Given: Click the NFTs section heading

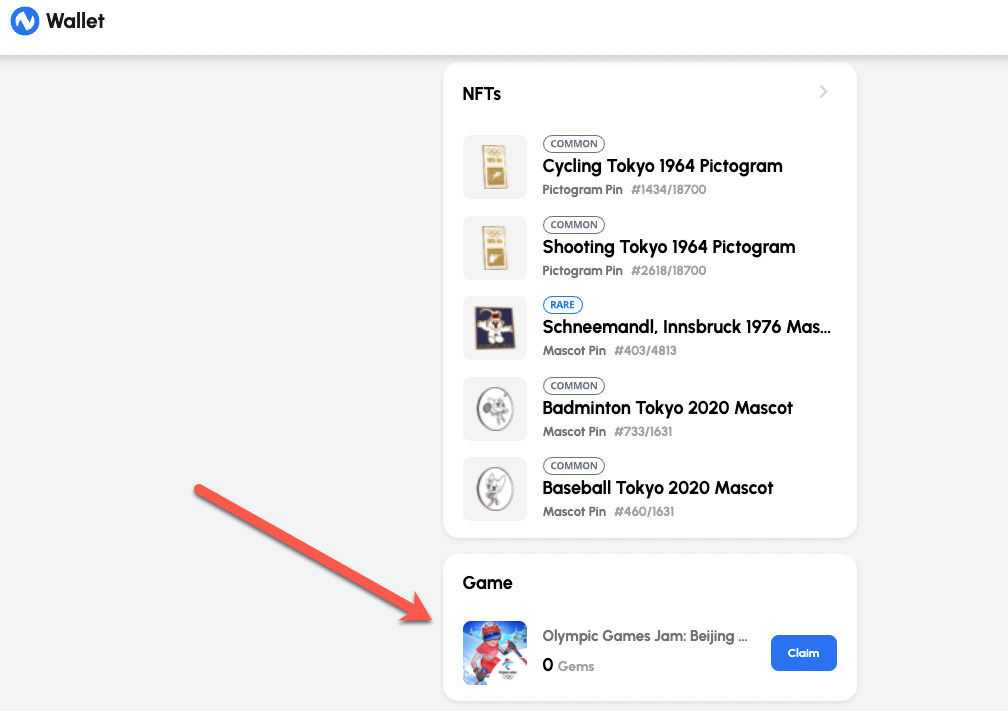Looking at the screenshot, I should (x=482, y=94).
